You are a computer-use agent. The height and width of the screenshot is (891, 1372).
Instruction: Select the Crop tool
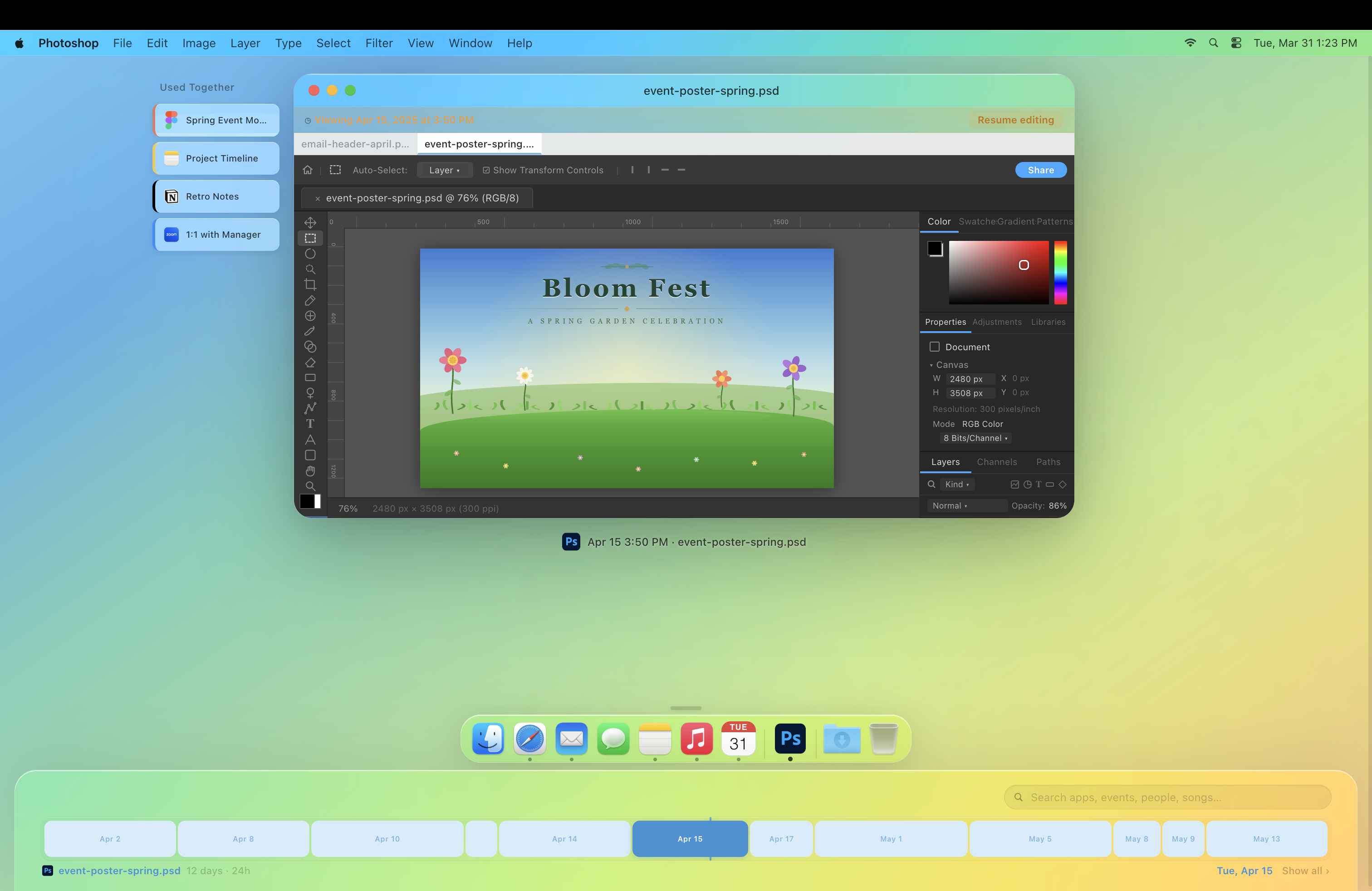tap(310, 284)
